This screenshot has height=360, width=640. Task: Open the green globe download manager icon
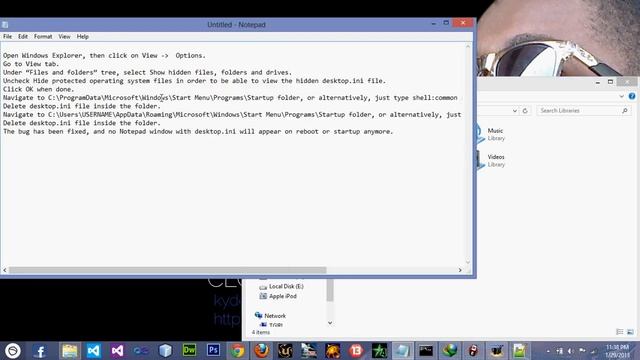(x=450, y=351)
